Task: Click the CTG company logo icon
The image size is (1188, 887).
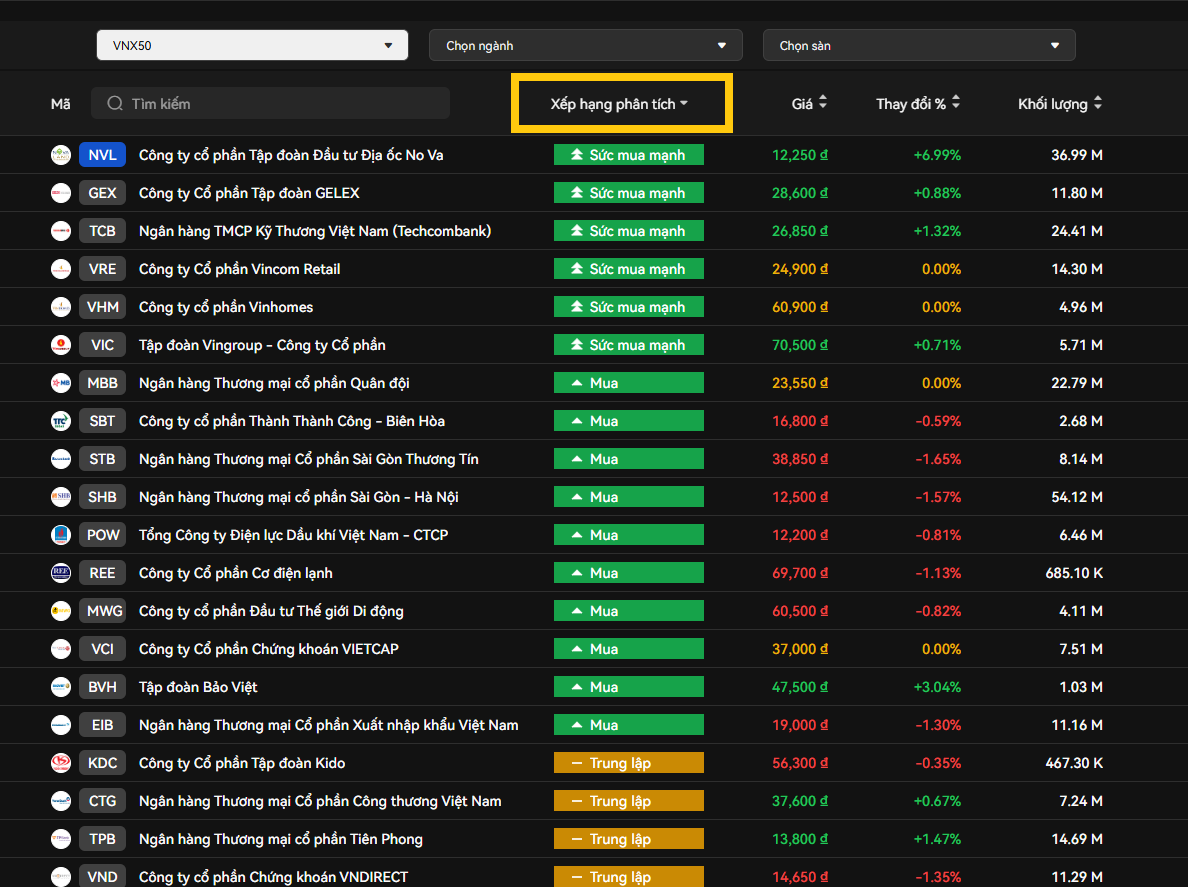Action: [61, 801]
